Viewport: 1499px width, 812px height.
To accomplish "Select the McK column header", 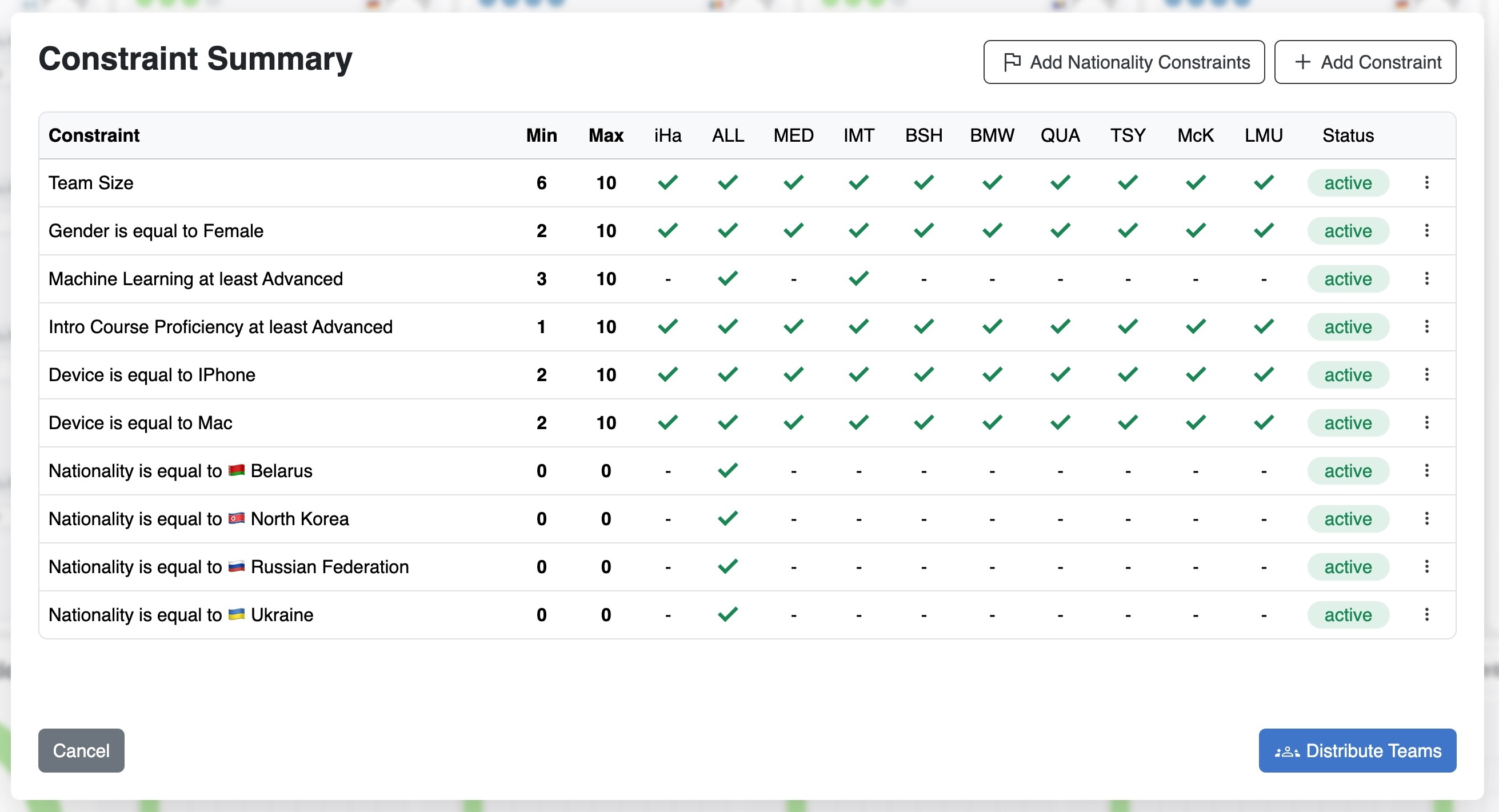I will click(x=1195, y=135).
